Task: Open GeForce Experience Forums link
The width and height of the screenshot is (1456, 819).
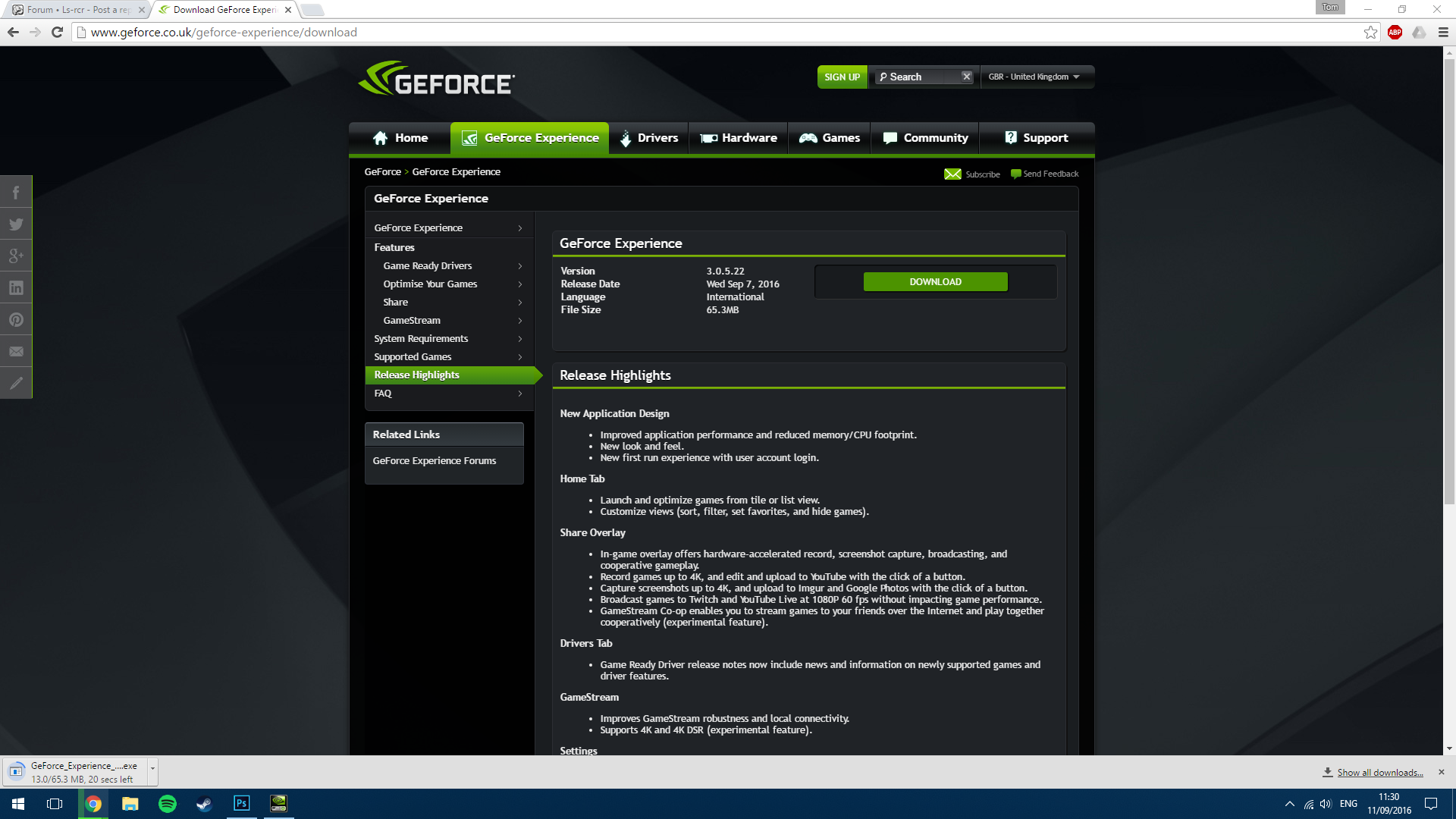Action: (x=434, y=461)
